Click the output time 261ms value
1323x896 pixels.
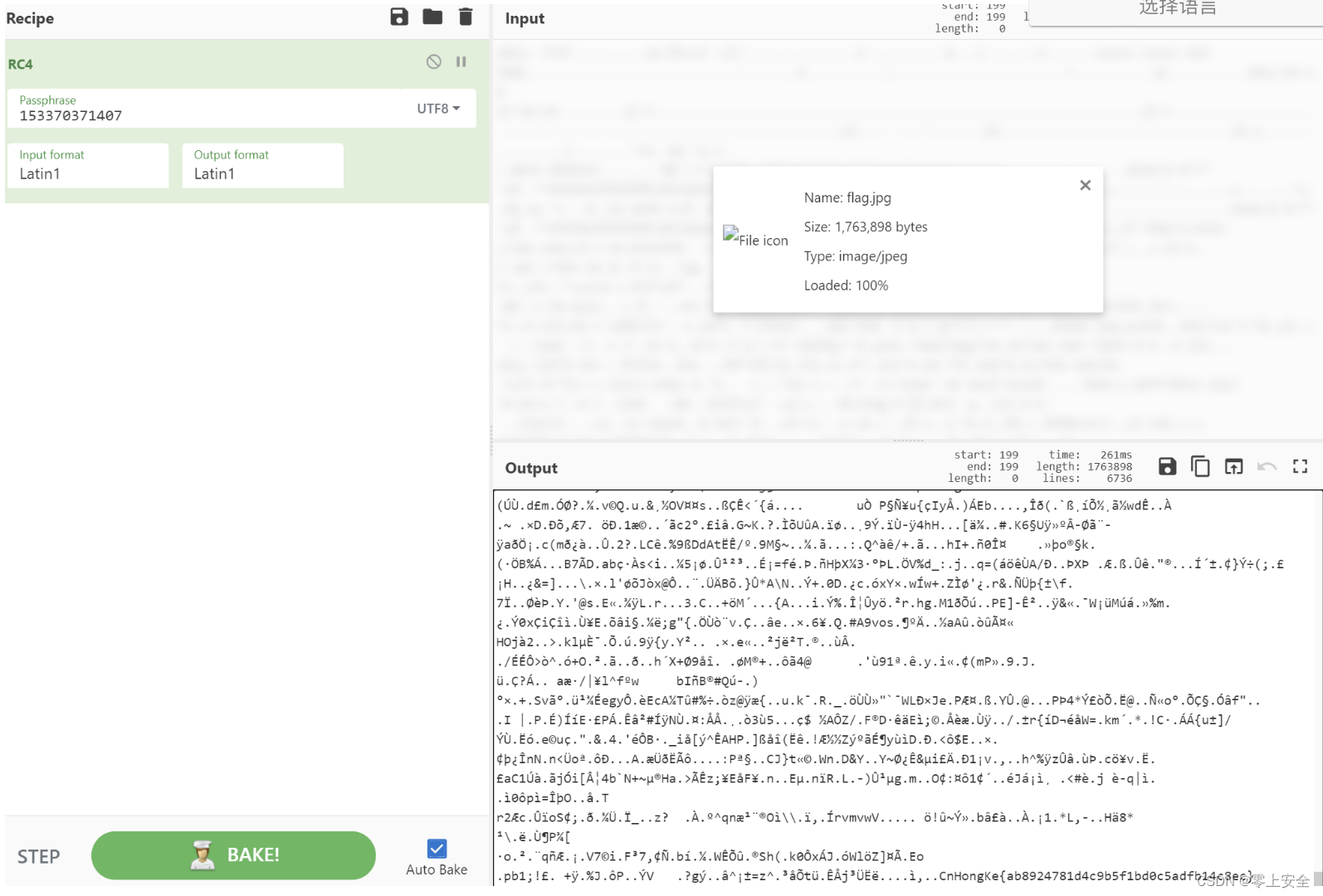pos(1116,455)
